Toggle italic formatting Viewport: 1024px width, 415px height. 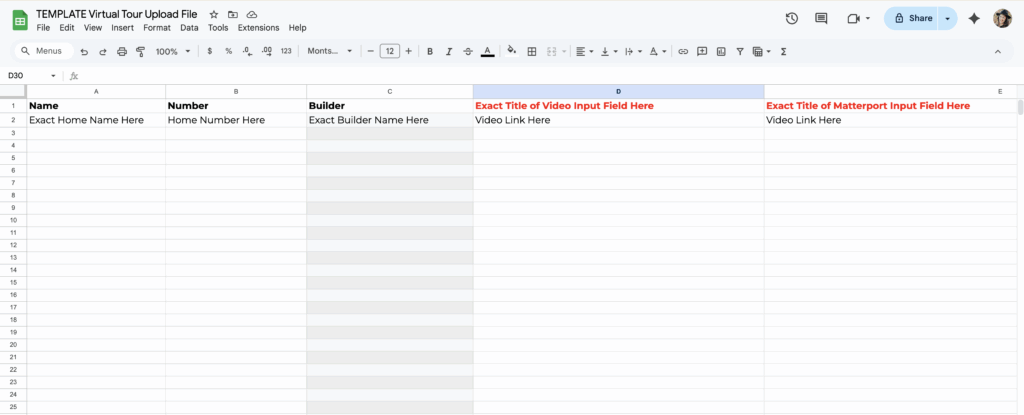(449, 51)
